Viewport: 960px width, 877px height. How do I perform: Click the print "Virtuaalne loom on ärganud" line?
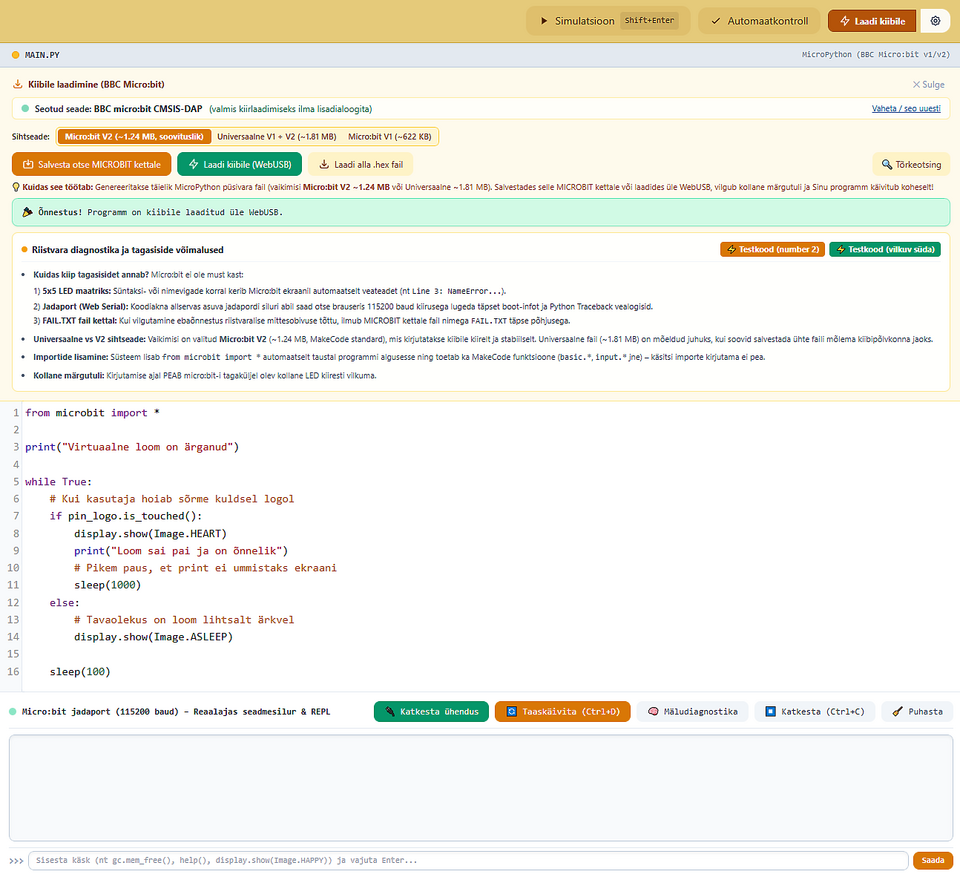[132, 447]
